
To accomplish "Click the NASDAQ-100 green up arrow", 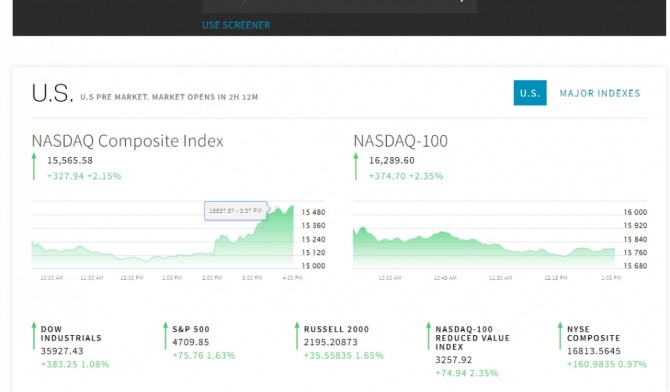I will (x=356, y=167).
